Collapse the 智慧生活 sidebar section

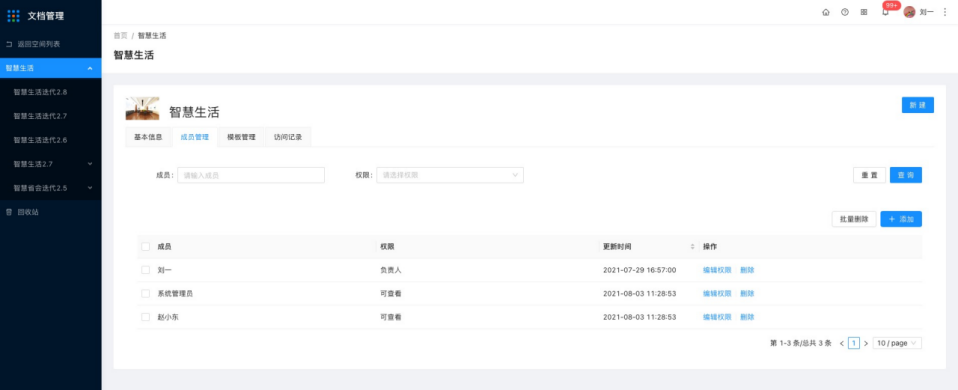click(90, 68)
